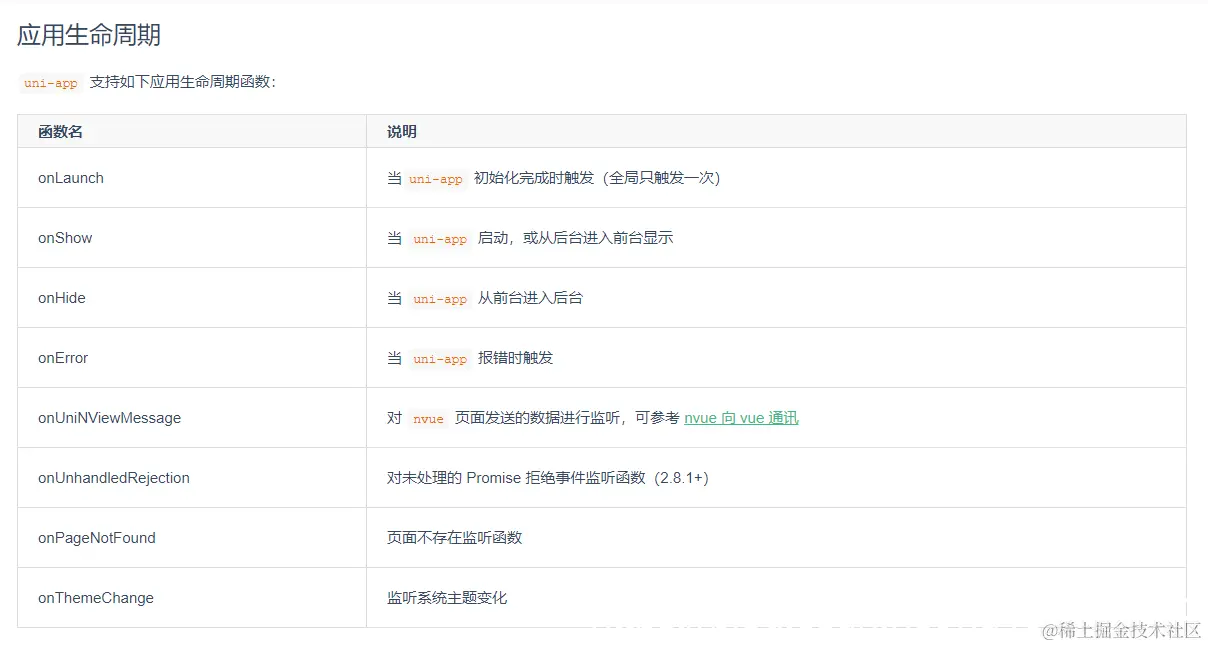Click the "uni-app" tag in the onError description
Screen dimensions: 1208x647
coord(439,358)
